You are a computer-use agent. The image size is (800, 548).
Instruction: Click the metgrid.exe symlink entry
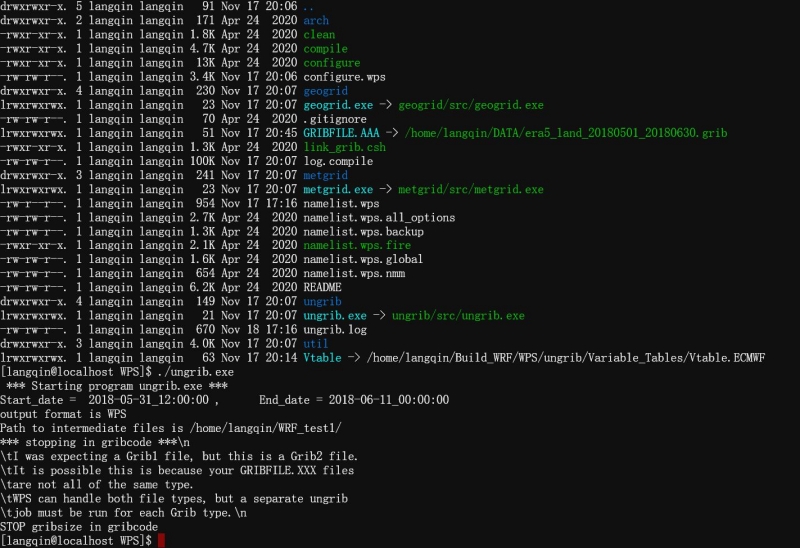[x=338, y=189]
